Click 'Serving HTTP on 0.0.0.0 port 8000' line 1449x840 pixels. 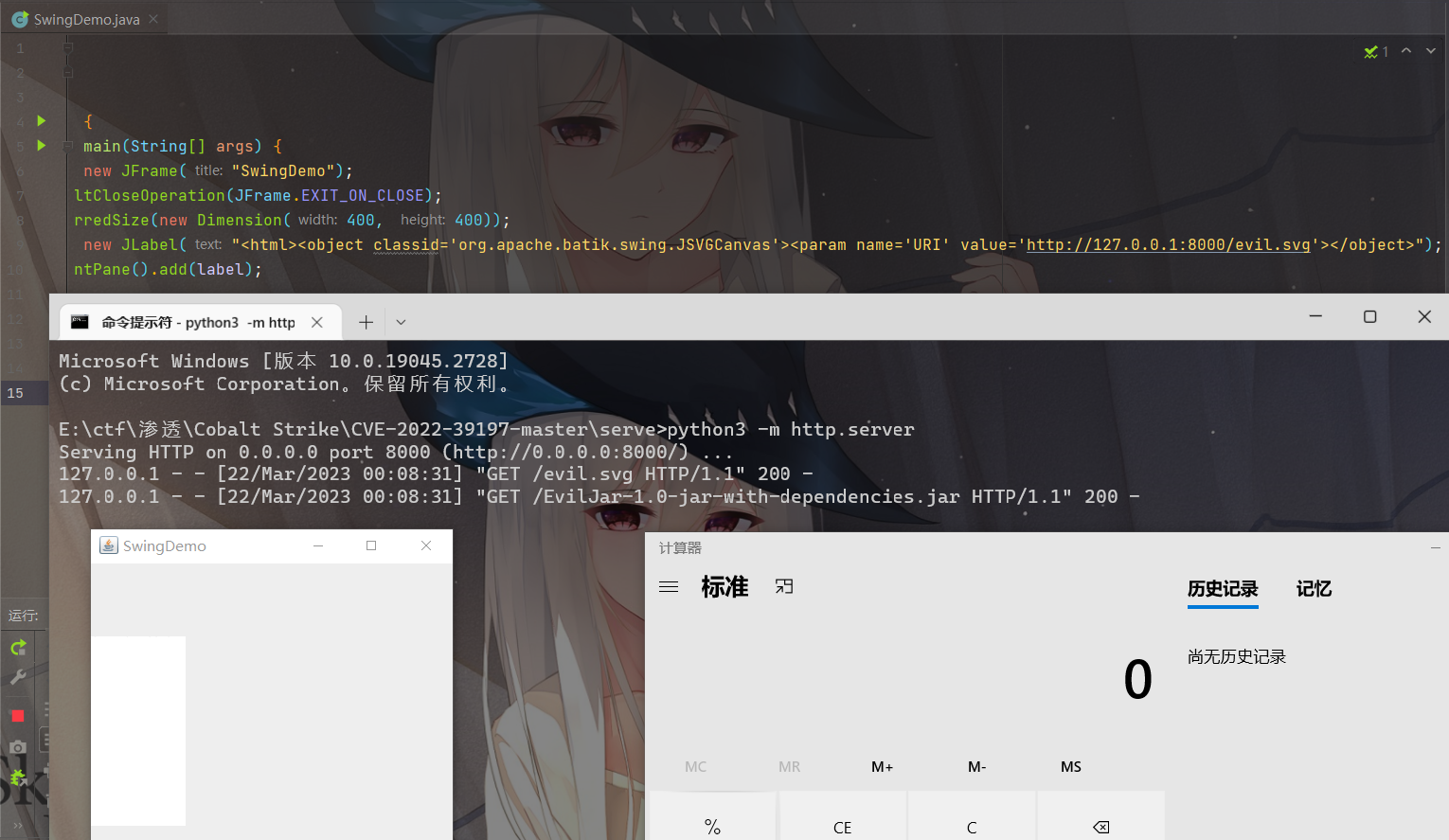tap(395, 452)
